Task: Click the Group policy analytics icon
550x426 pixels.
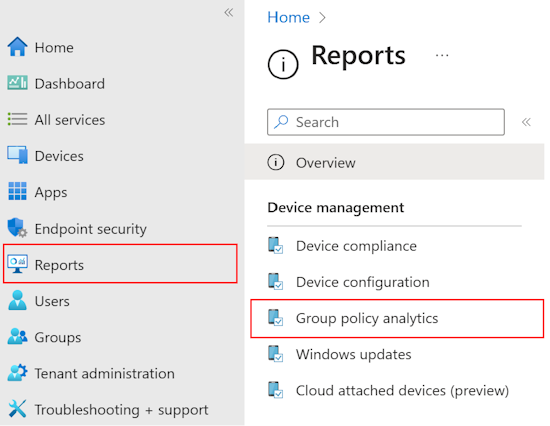Action: click(276, 318)
